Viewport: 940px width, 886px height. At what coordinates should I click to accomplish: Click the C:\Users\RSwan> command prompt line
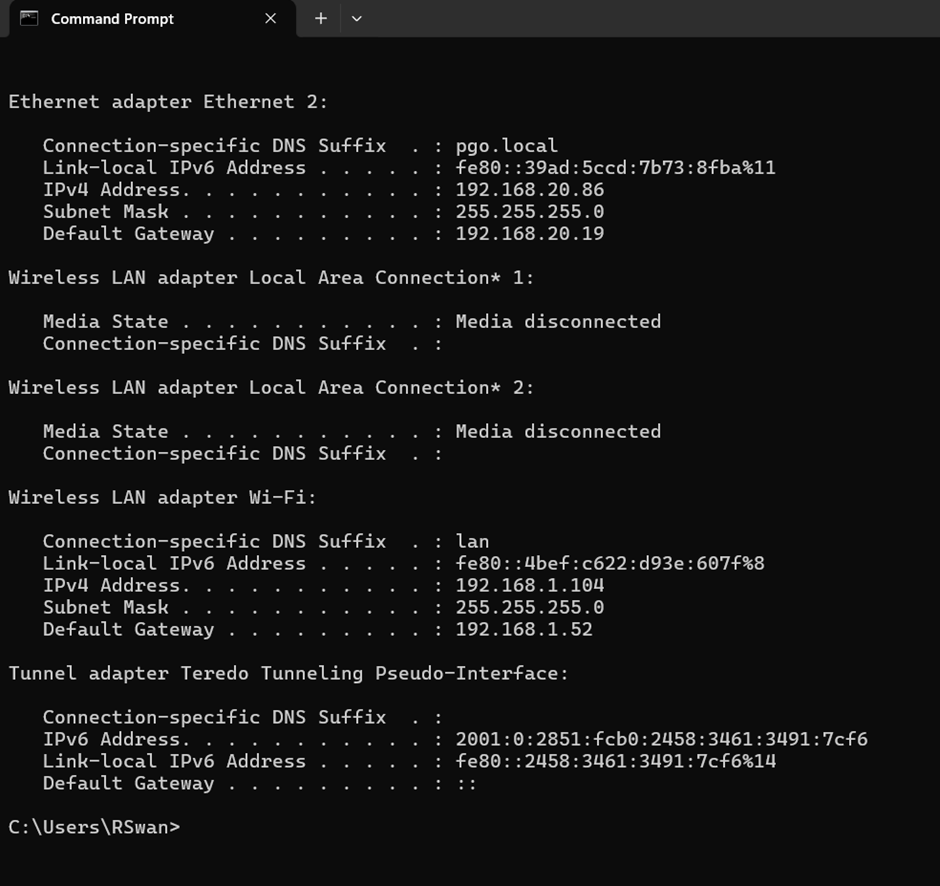(94, 827)
